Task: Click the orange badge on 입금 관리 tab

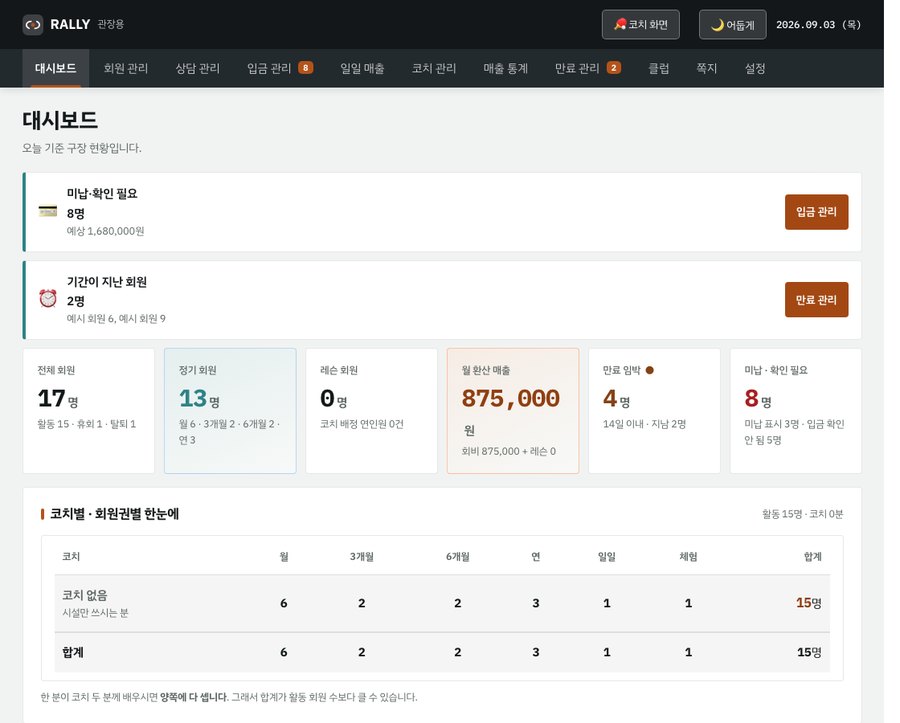Action: [x=305, y=68]
